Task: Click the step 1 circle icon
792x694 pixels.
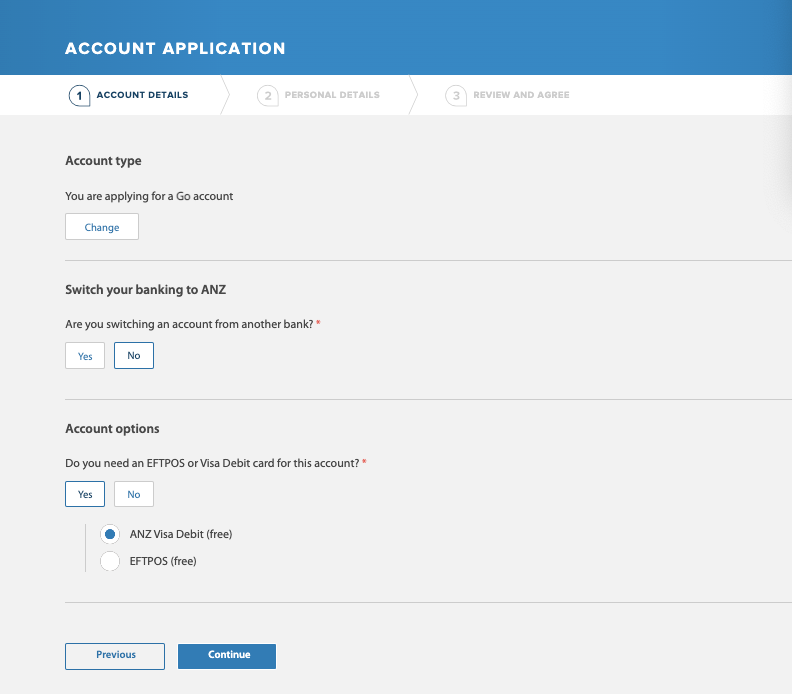Action: tap(79, 95)
